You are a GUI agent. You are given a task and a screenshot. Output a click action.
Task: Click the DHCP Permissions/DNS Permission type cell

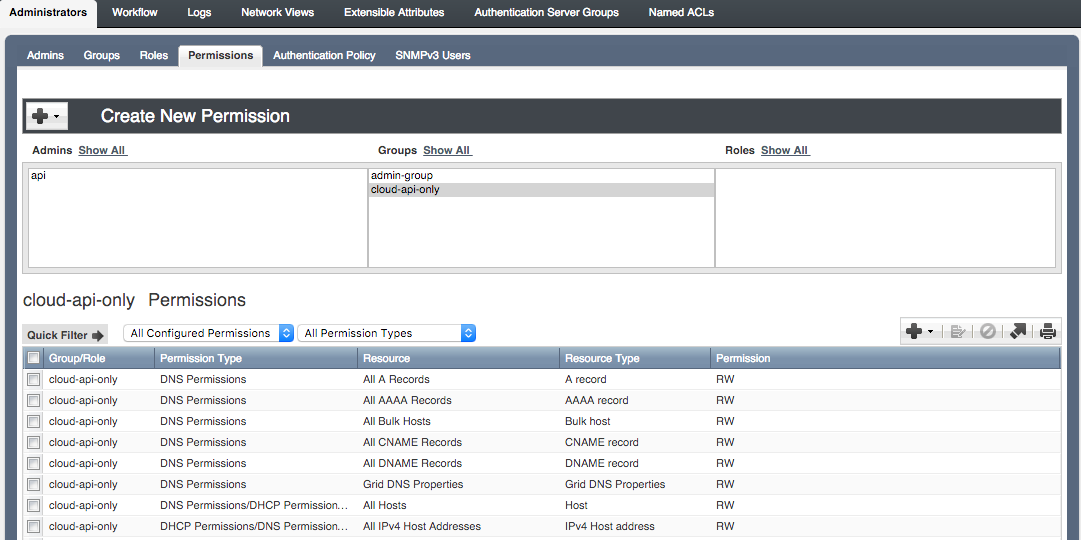(x=256, y=526)
